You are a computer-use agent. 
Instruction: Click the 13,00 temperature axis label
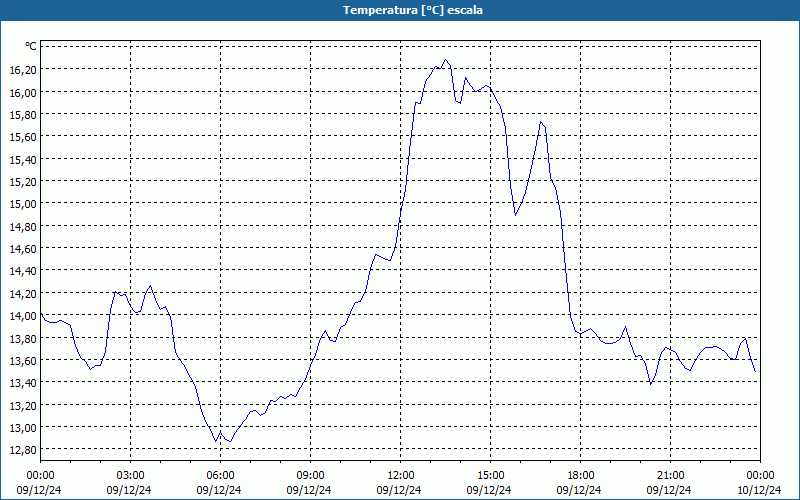23,428
